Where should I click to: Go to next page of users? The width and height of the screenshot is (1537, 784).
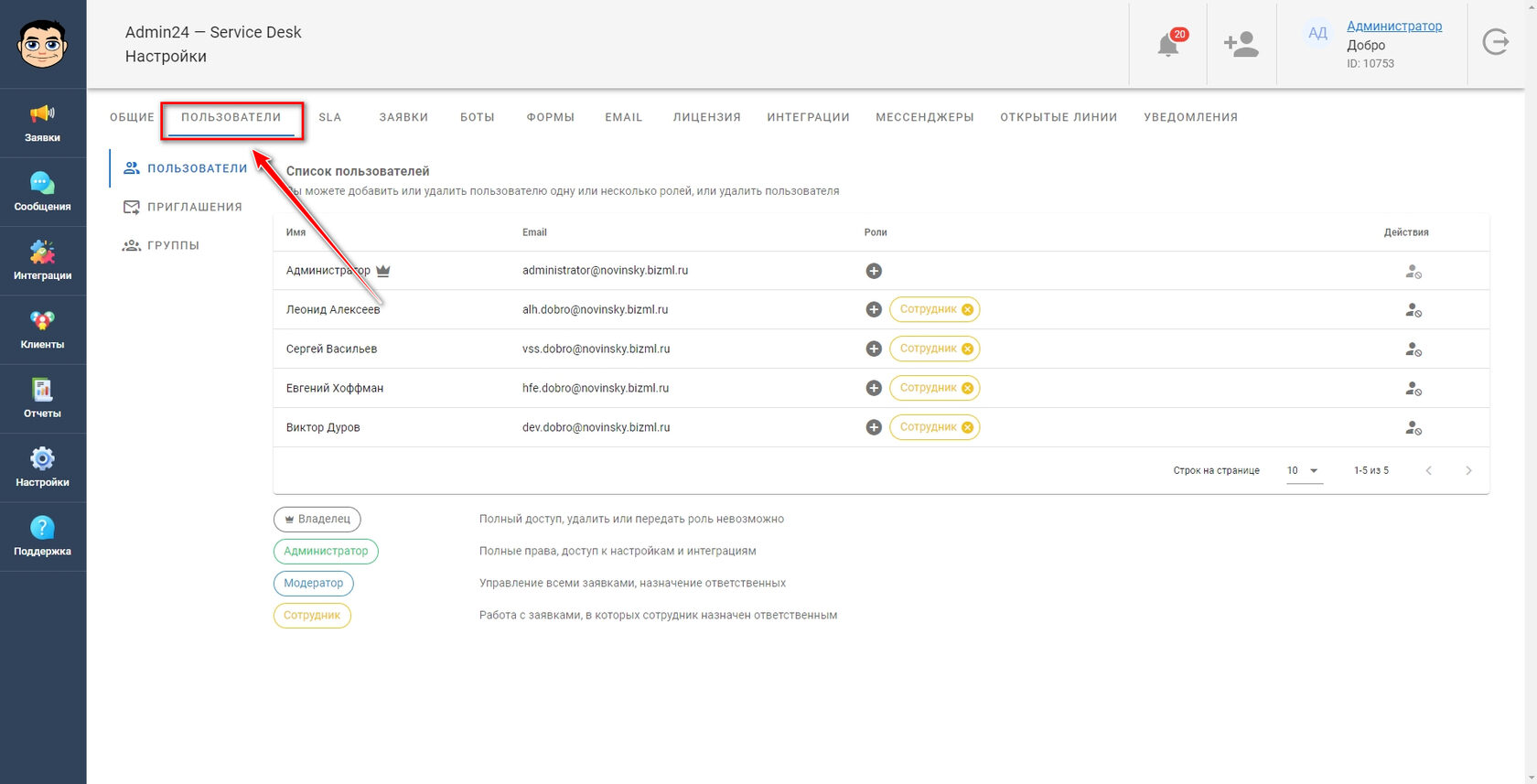click(x=1468, y=470)
